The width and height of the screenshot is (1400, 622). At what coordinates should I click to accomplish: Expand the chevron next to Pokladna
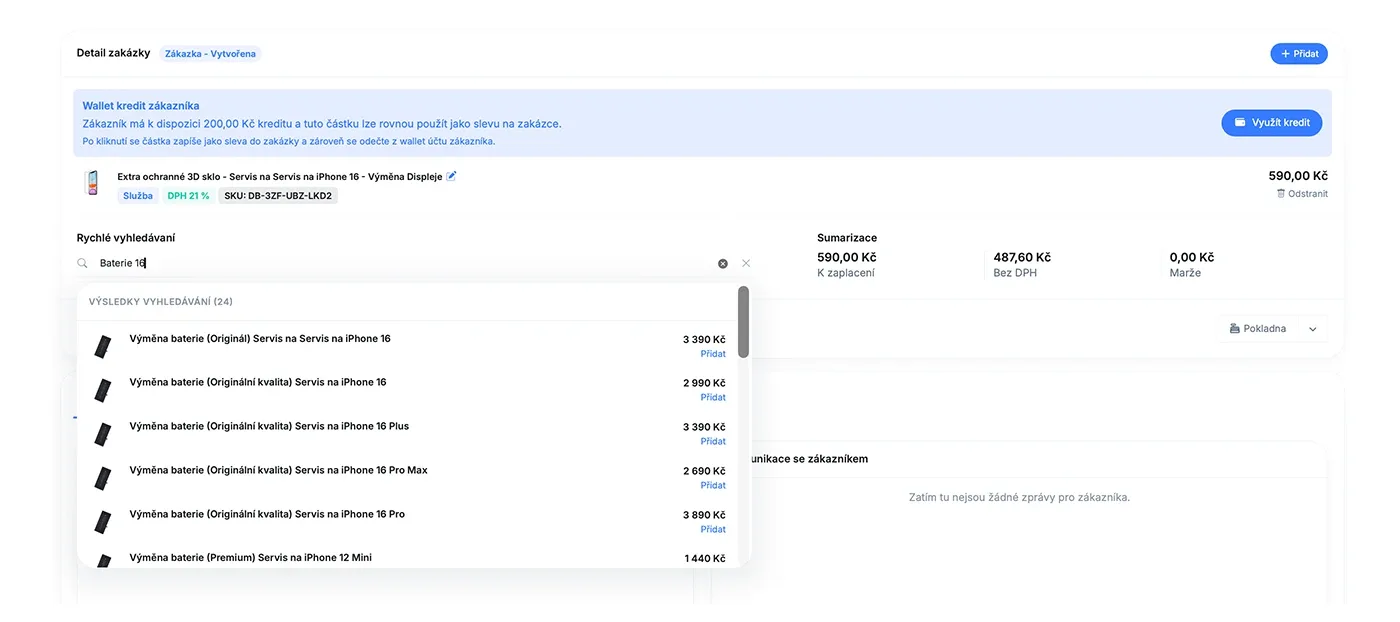coord(1313,329)
